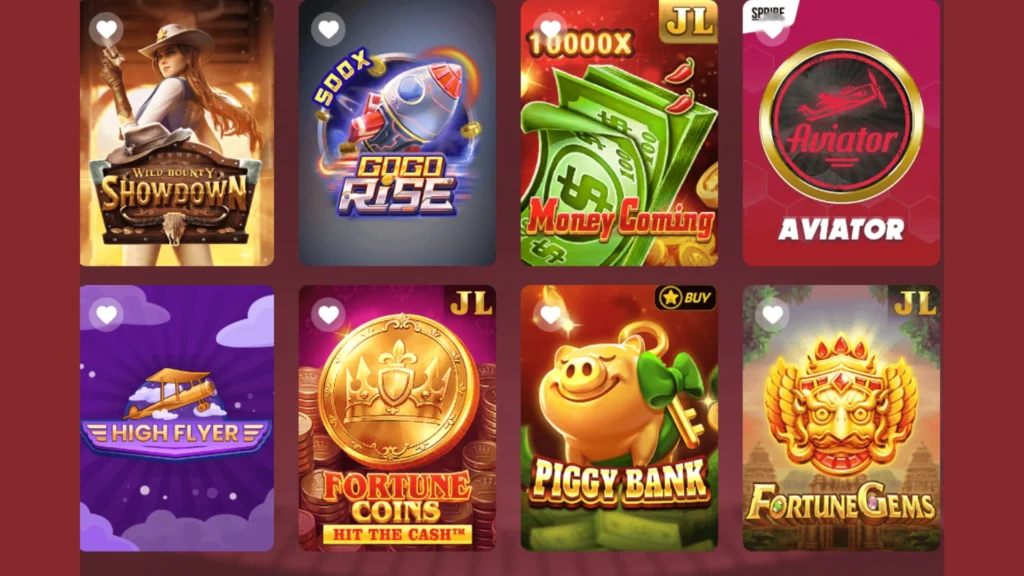Click the JL badge on Money Coming

(x=688, y=22)
